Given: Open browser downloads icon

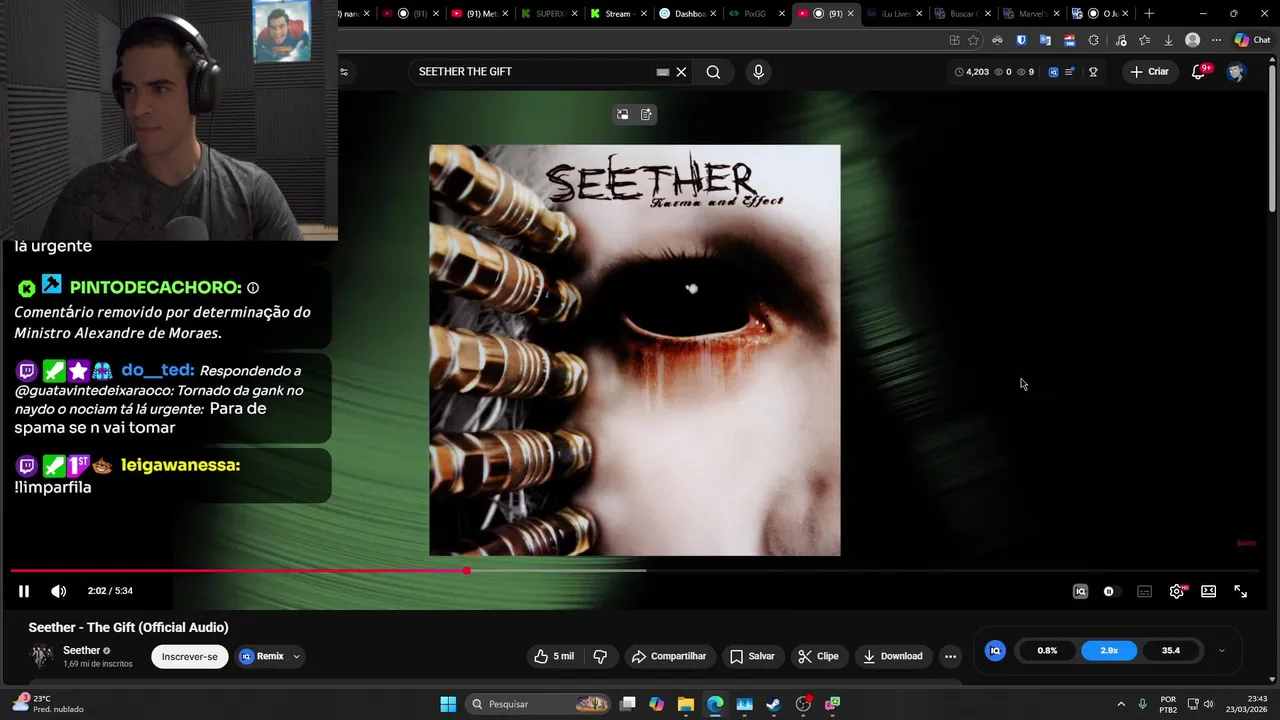Looking at the screenshot, I should tap(1168, 40).
